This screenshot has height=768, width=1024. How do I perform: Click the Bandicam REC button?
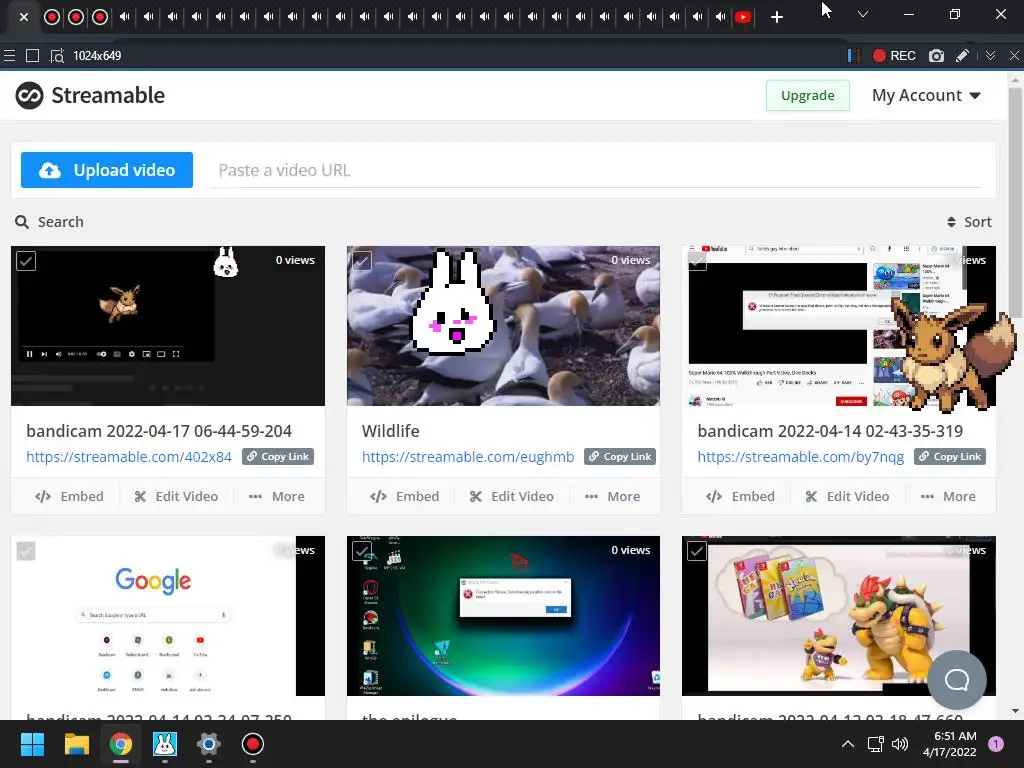click(894, 56)
